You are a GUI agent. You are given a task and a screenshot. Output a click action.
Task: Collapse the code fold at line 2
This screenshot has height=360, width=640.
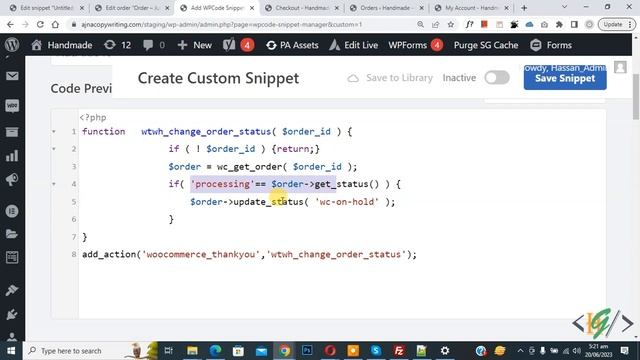point(53,149)
